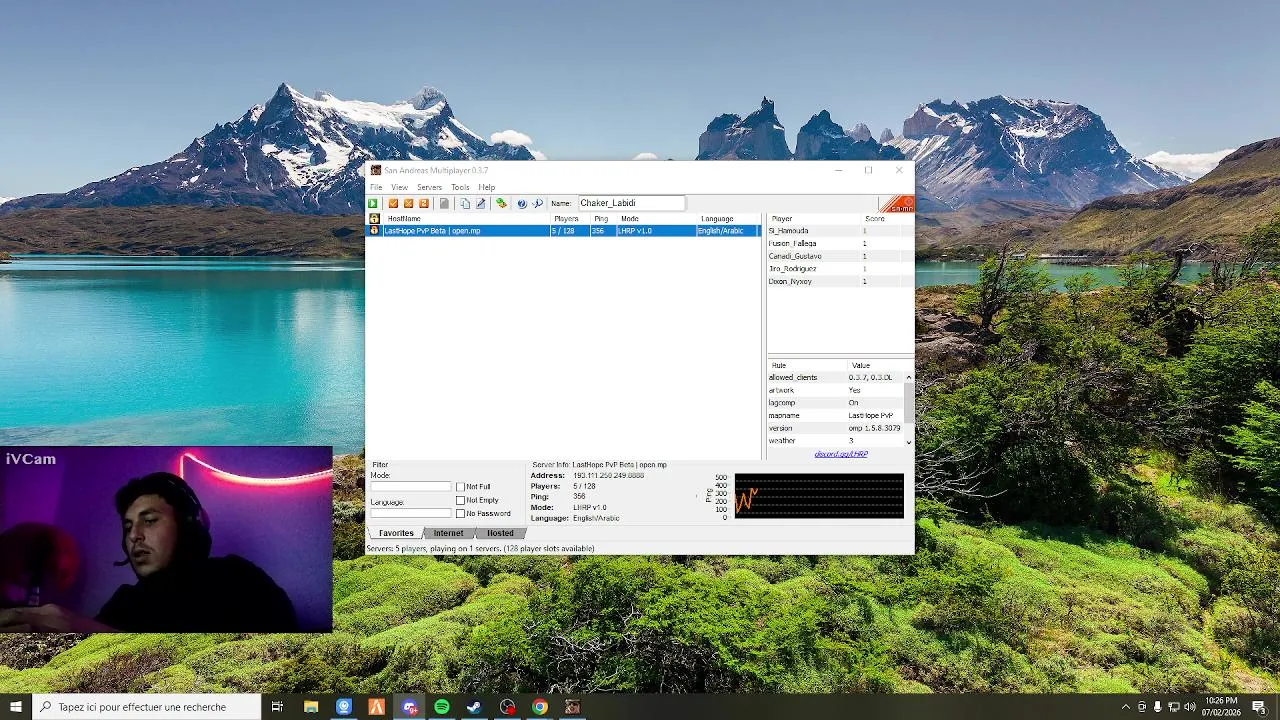Click the lock icon column header

[374, 218]
